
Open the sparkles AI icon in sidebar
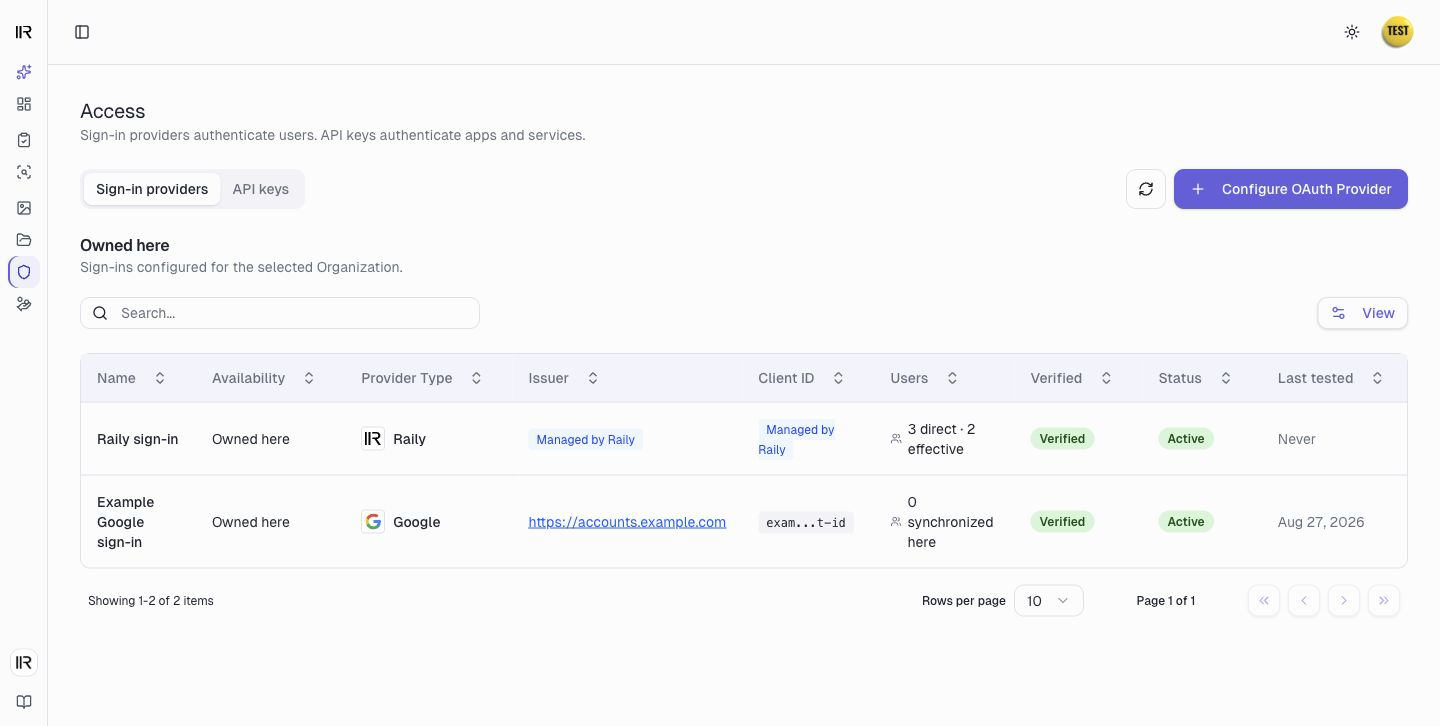pos(24,72)
